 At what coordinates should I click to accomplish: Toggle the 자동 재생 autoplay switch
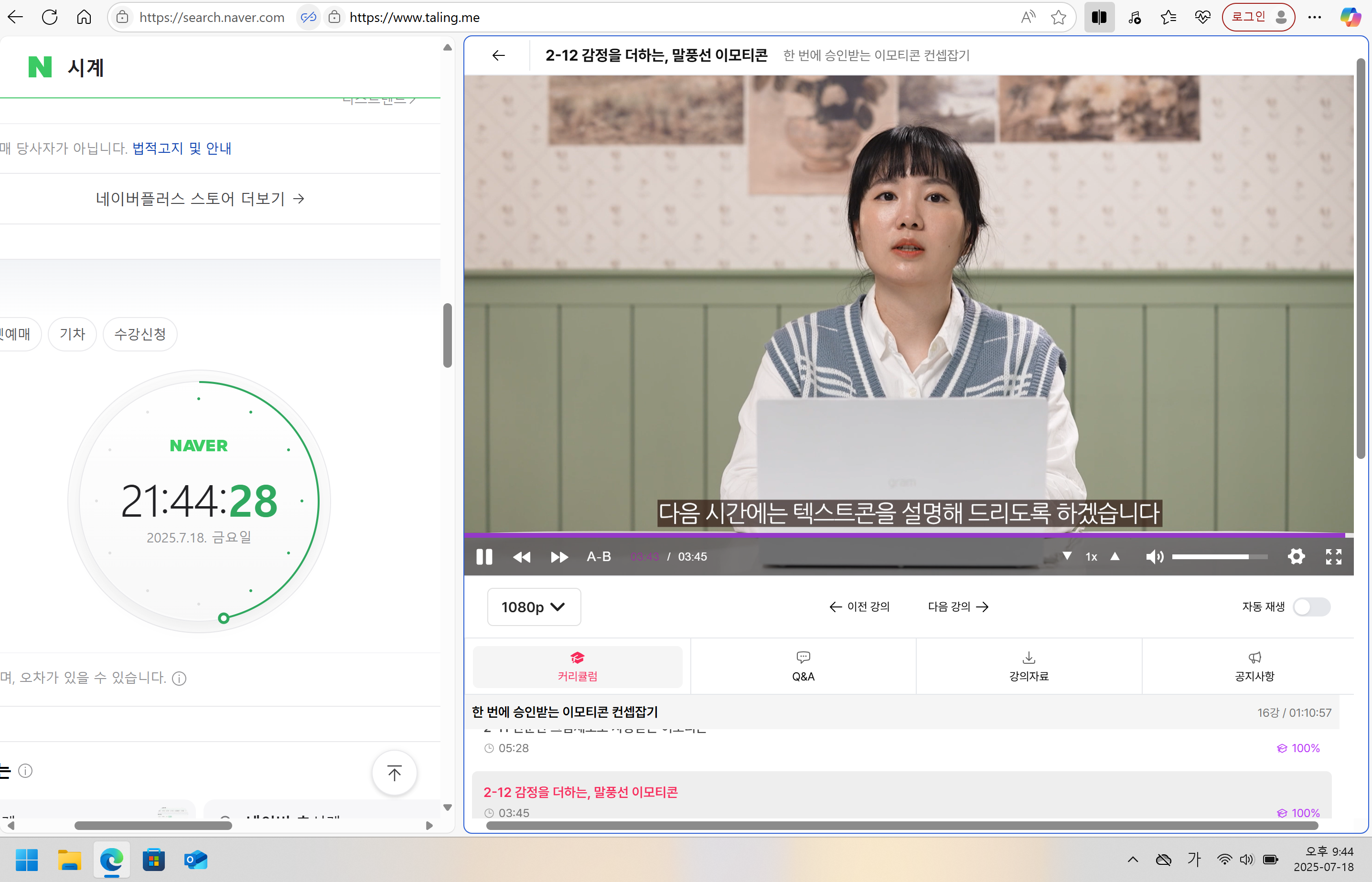pos(1312,607)
